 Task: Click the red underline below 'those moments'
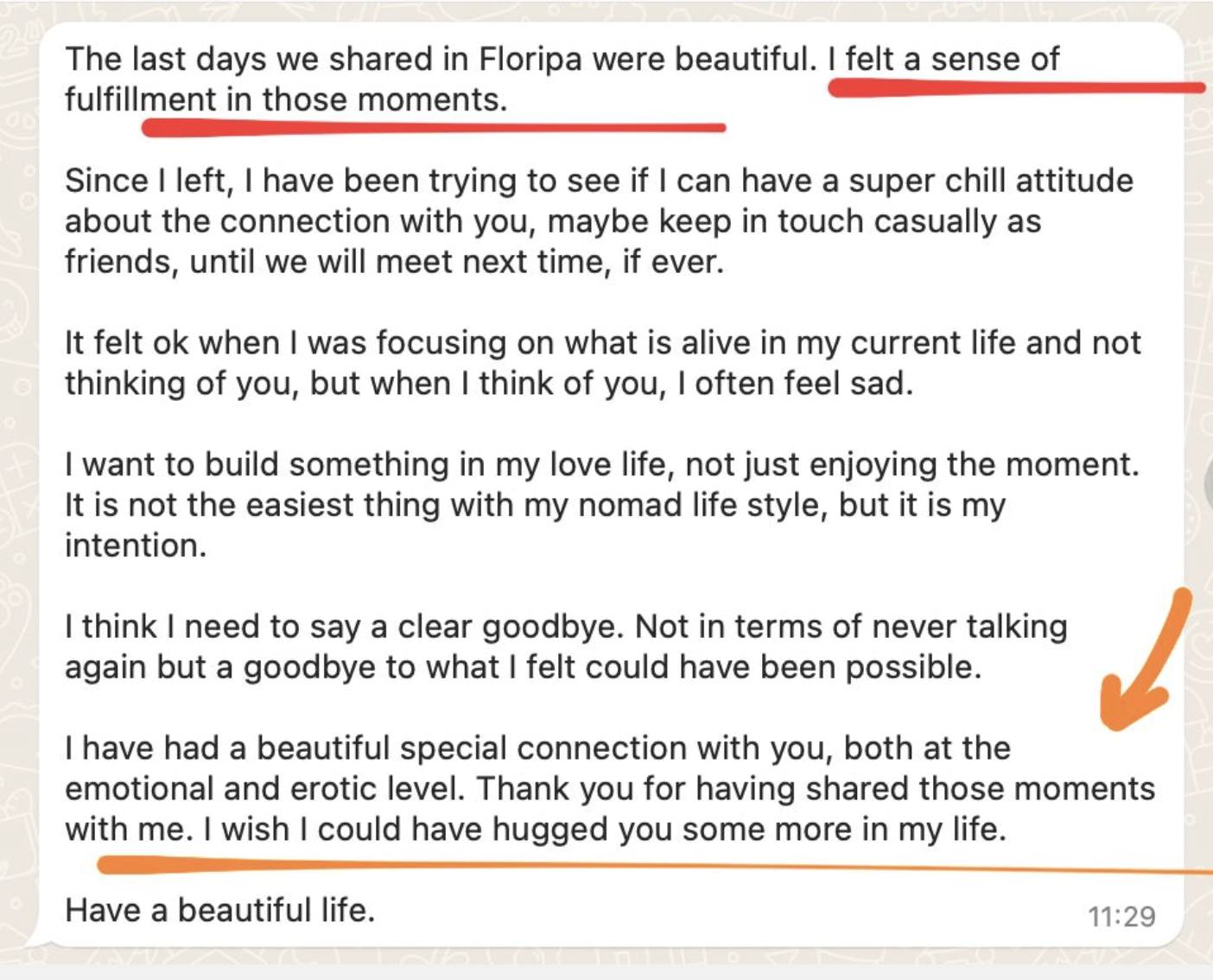[x=434, y=129]
